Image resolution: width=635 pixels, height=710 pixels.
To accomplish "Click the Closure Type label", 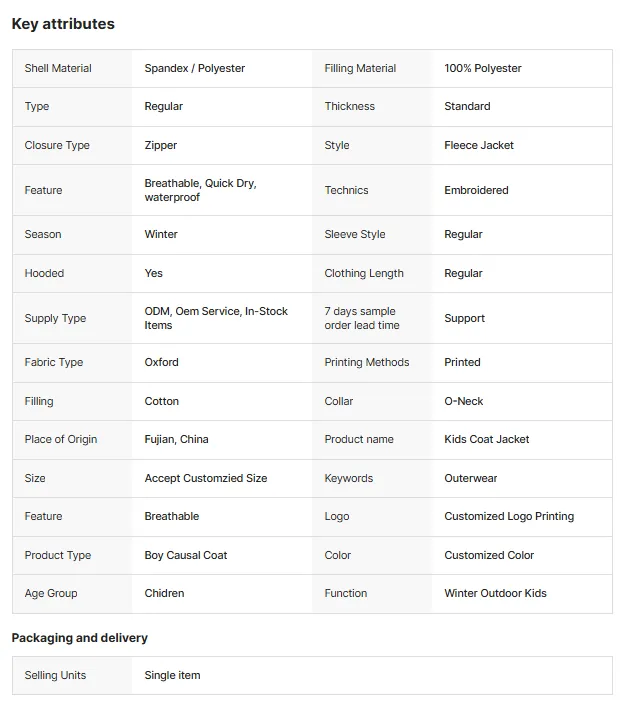I will [57, 145].
